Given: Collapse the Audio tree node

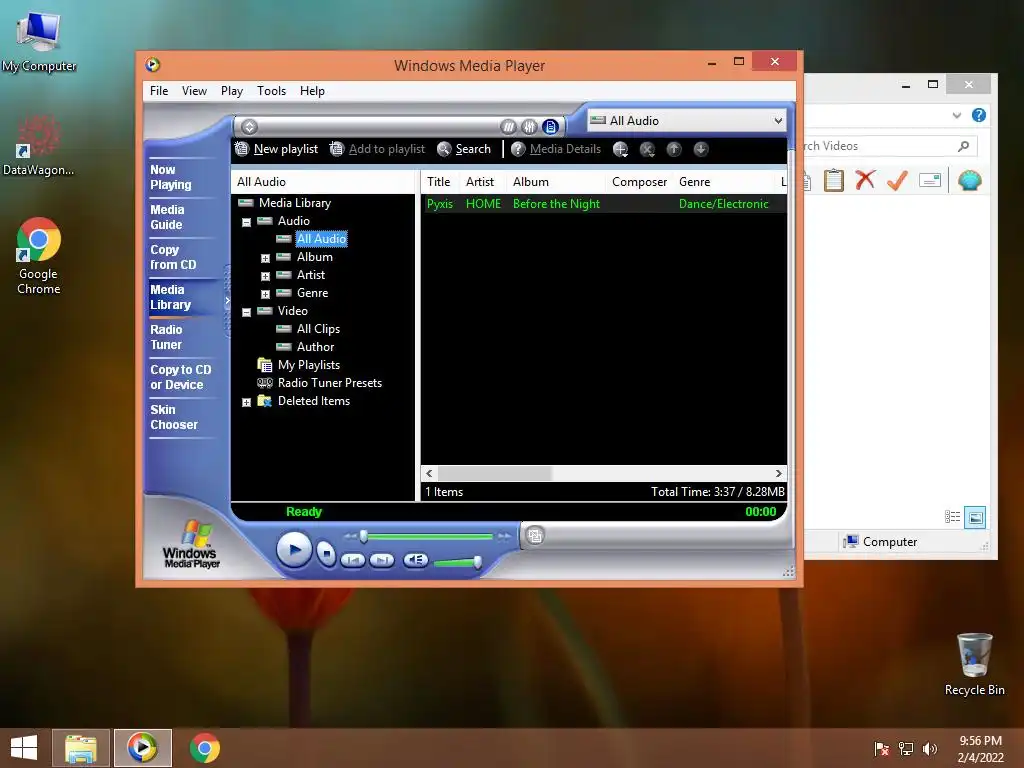Looking at the screenshot, I should coord(246,222).
